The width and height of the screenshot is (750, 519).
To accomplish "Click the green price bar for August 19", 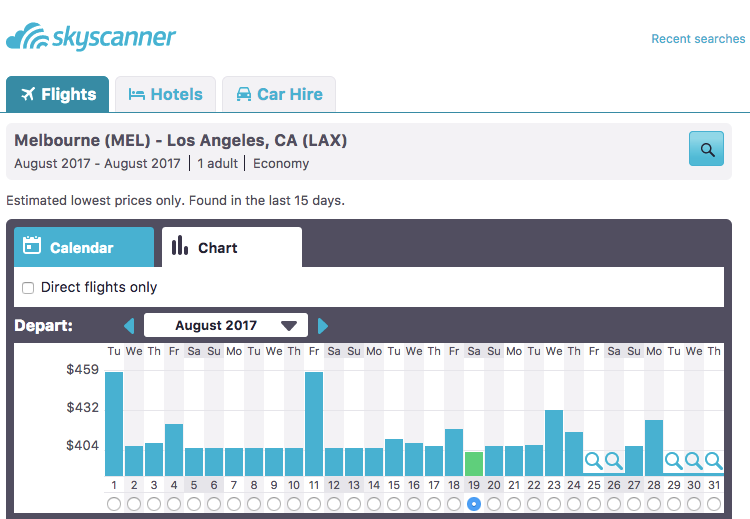I will (474, 464).
